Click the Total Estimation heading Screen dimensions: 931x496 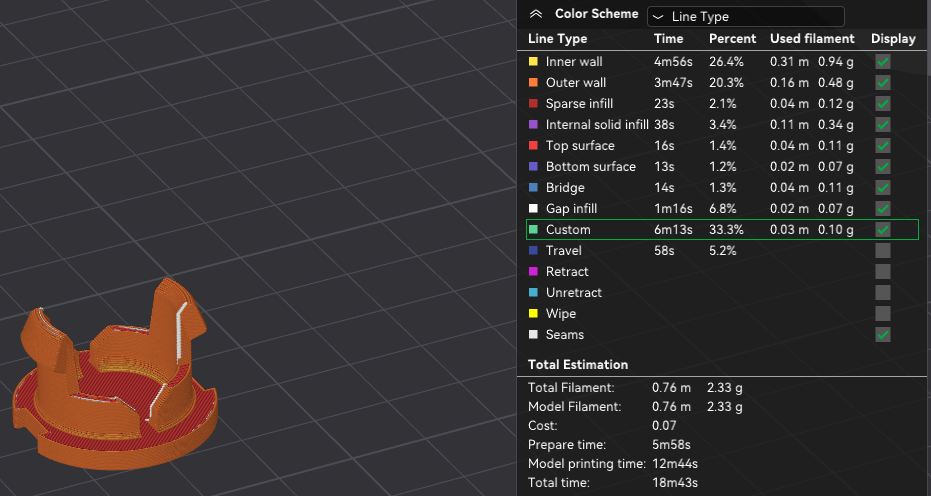pyautogui.click(x=578, y=365)
